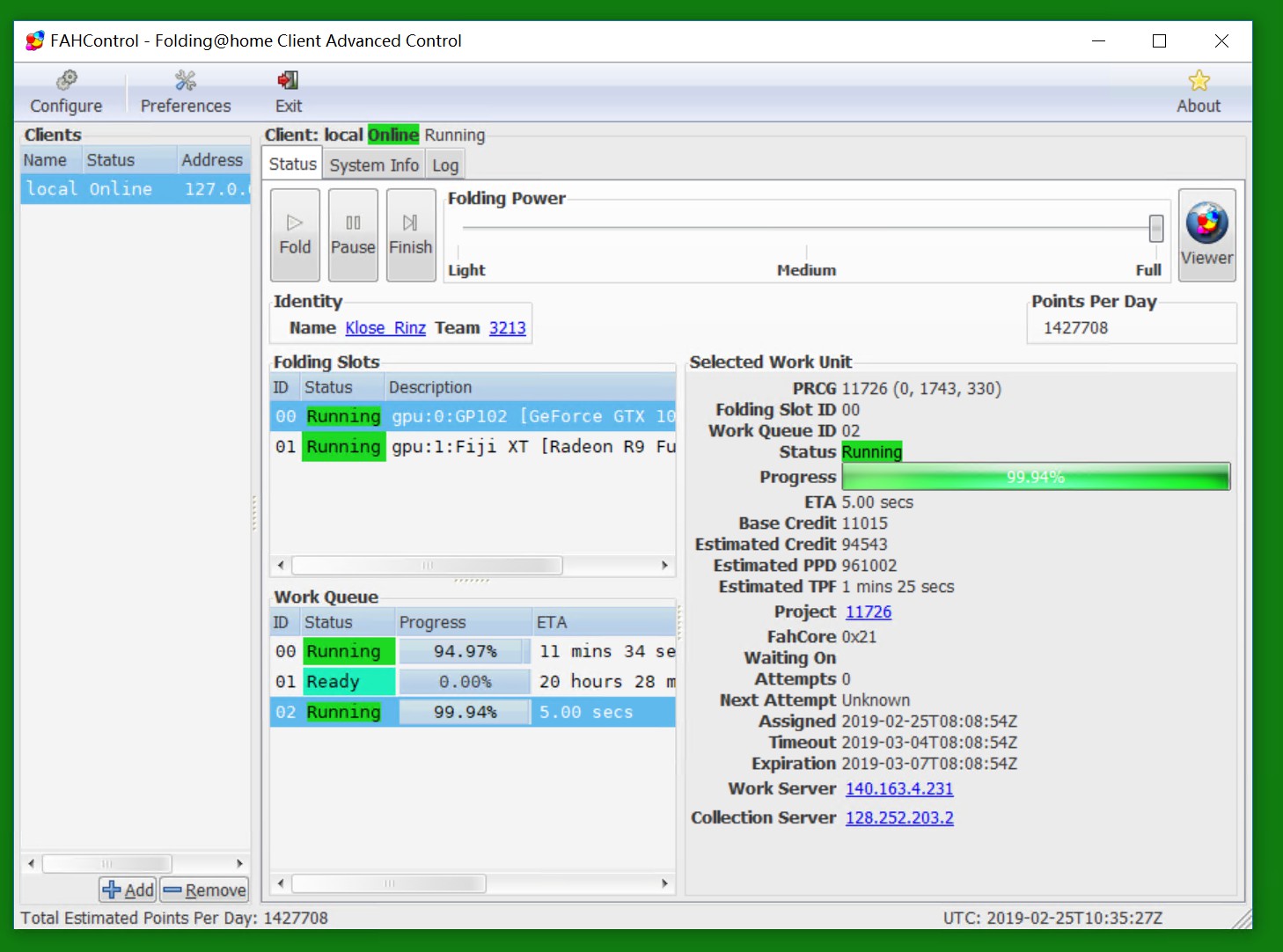This screenshot has width=1283, height=952.
Task: Click the PRCG value 11726 (0, 1743, 330)
Action: tap(921, 388)
